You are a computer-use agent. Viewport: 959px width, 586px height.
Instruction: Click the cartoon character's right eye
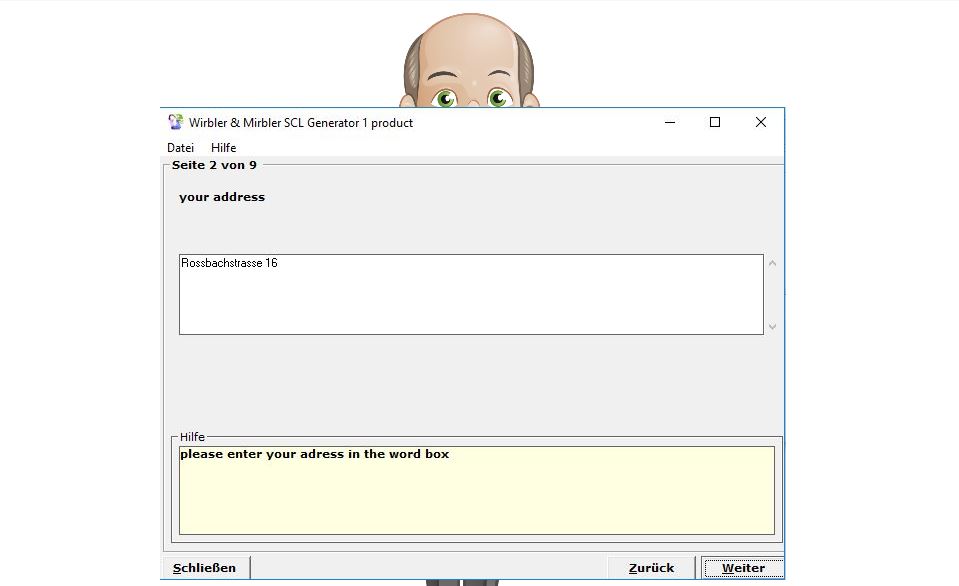[499, 97]
